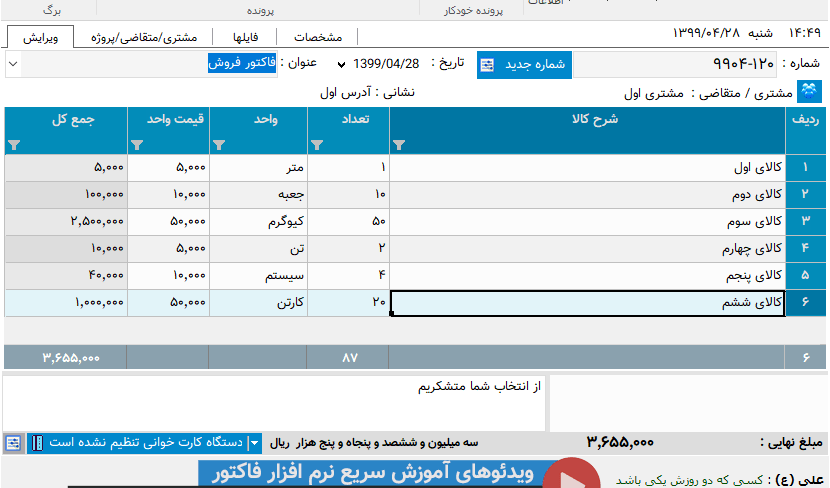This screenshot has height=488, width=830.
Task: Click the quantity cell ۵۰ of کالای سوم
Action: pos(348,221)
